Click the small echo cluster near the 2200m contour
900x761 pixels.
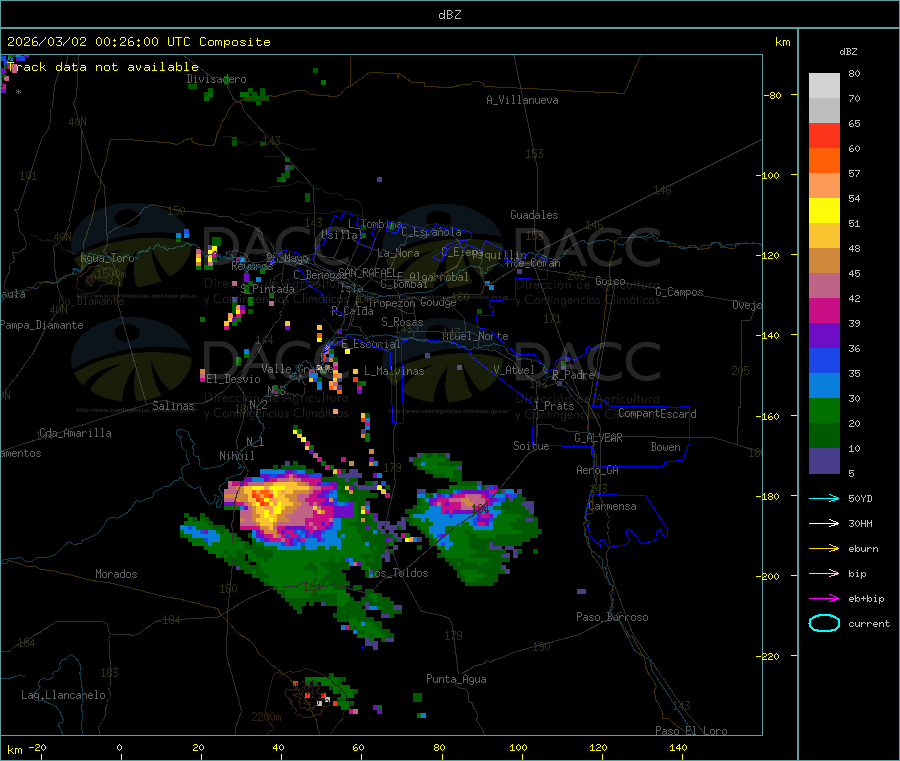(x=324, y=694)
